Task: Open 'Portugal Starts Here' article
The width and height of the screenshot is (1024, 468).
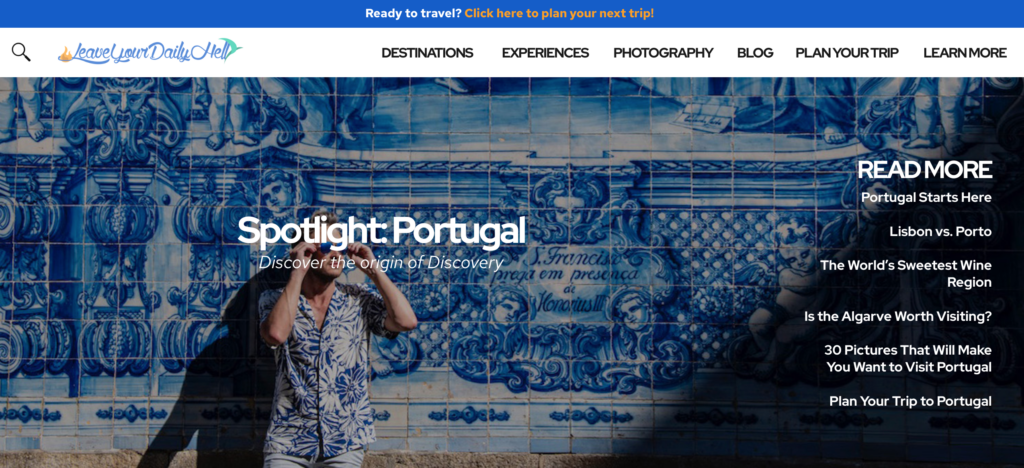Action: (x=926, y=197)
